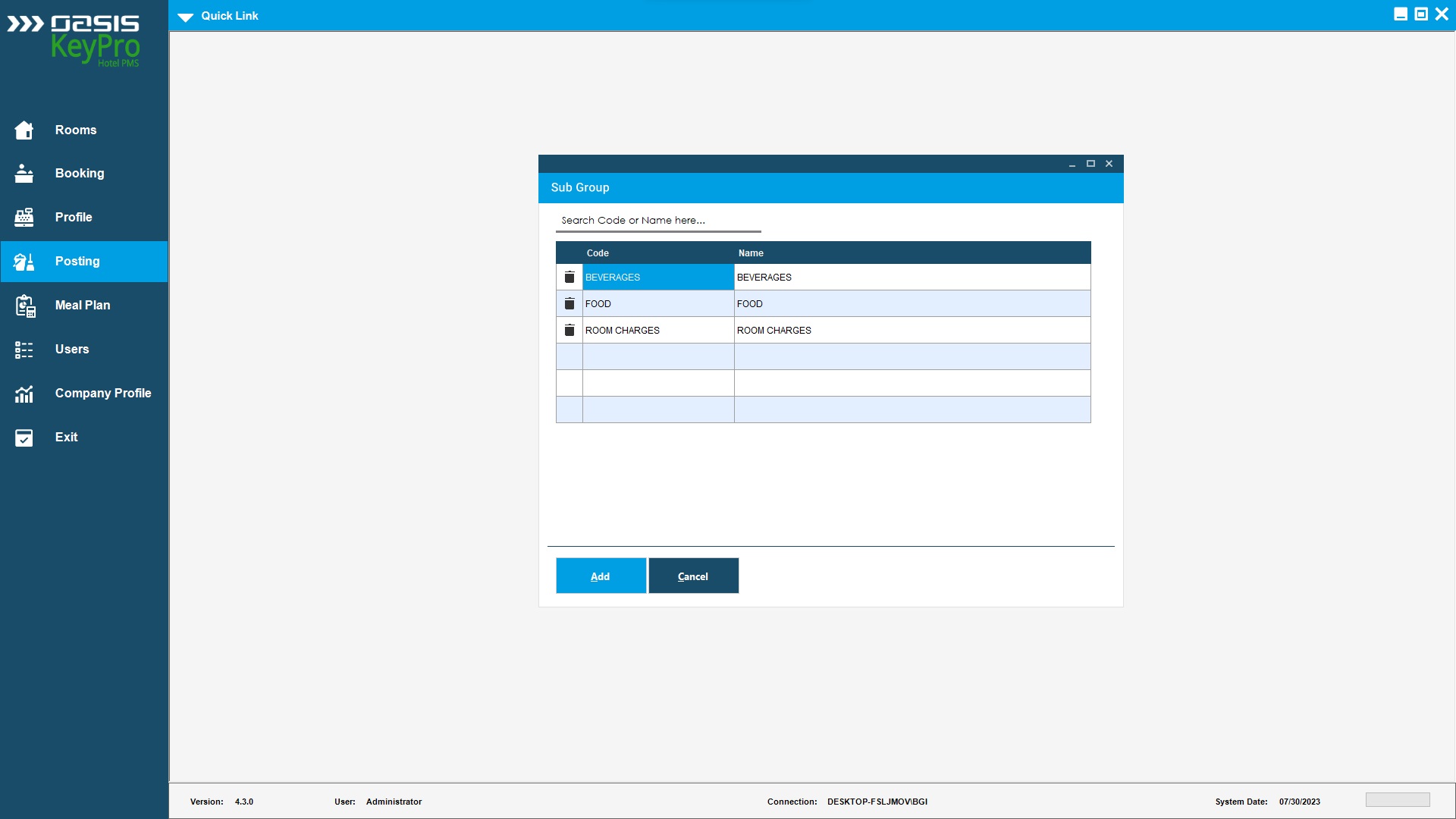The height and width of the screenshot is (819, 1456).
Task: Click the Meal Plan clipboard icon
Action: (x=25, y=306)
